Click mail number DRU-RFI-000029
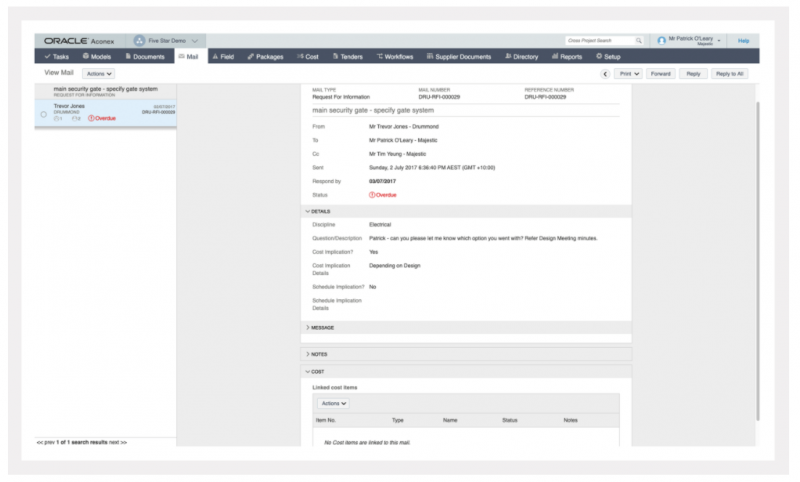 439,97
